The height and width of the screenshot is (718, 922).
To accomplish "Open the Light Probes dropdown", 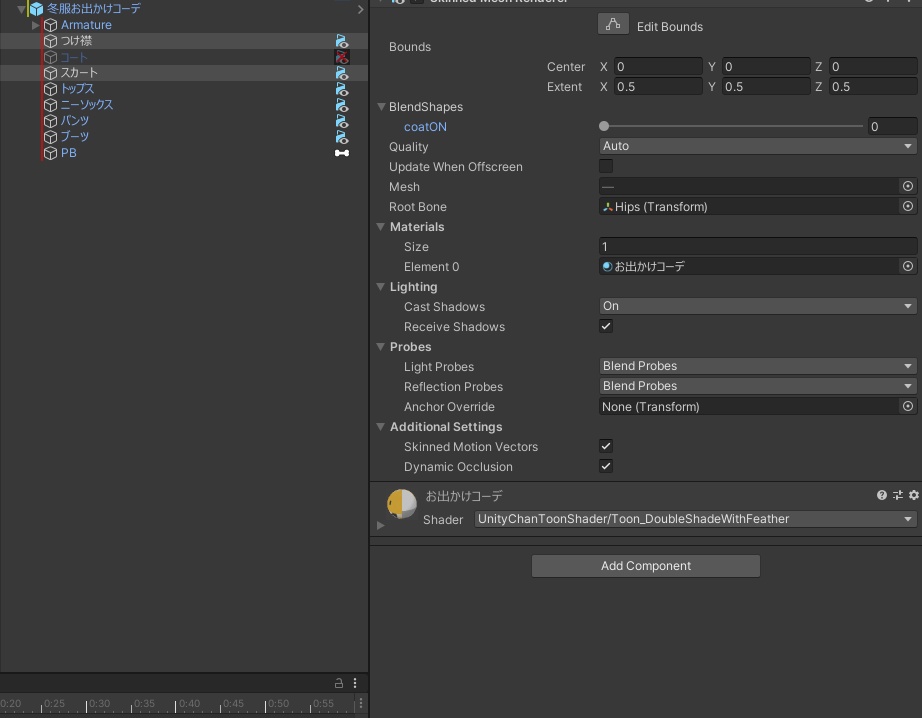I will click(757, 366).
